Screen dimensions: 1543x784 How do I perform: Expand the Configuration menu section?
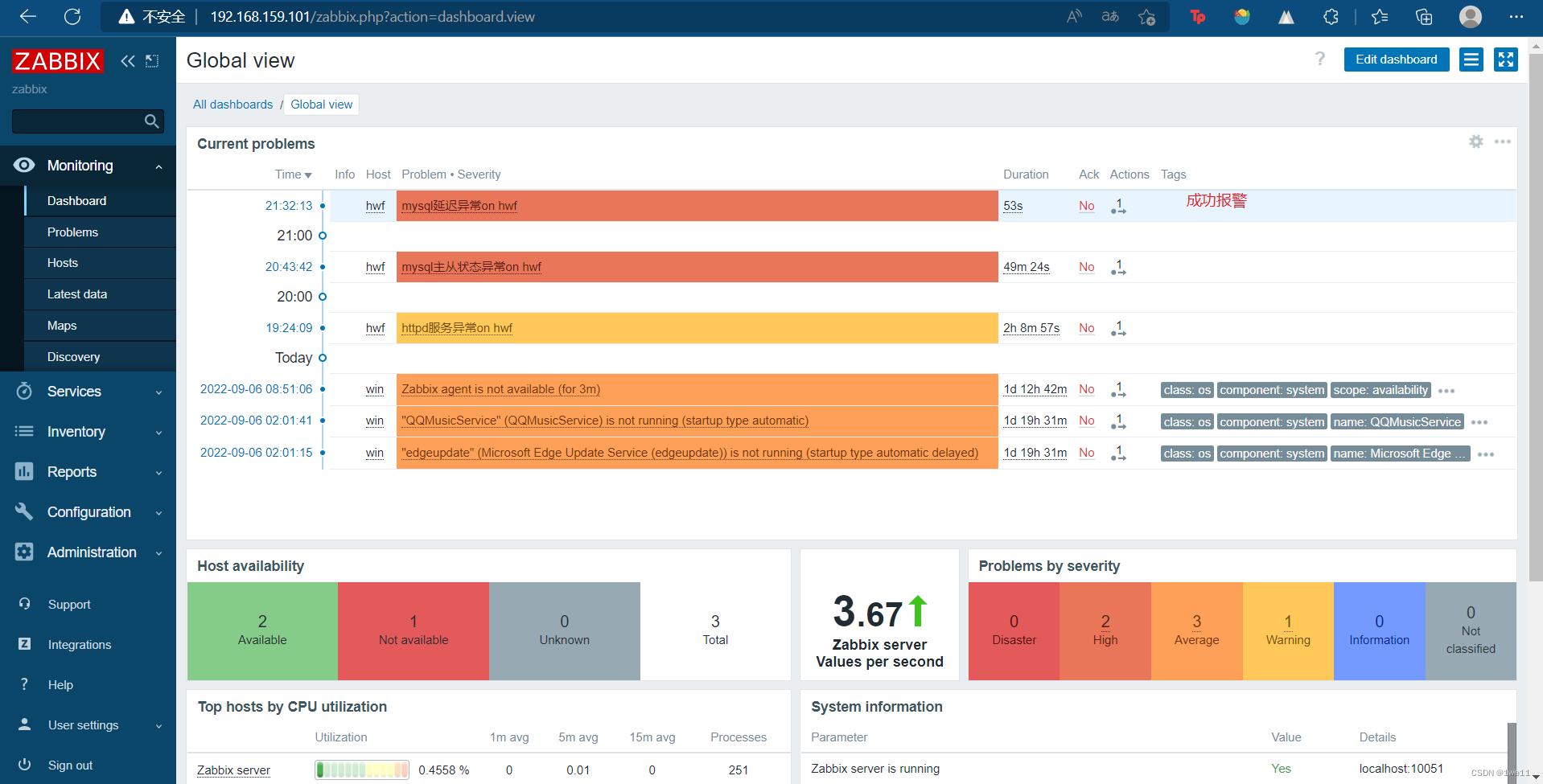pos(88,512)
